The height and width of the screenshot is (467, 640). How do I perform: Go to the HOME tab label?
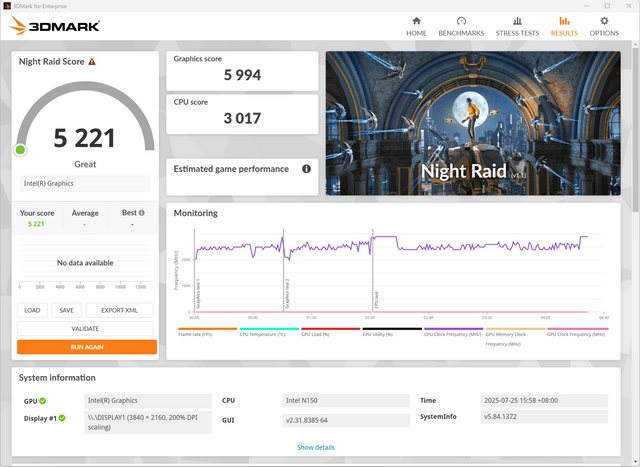tap(416, 33)
